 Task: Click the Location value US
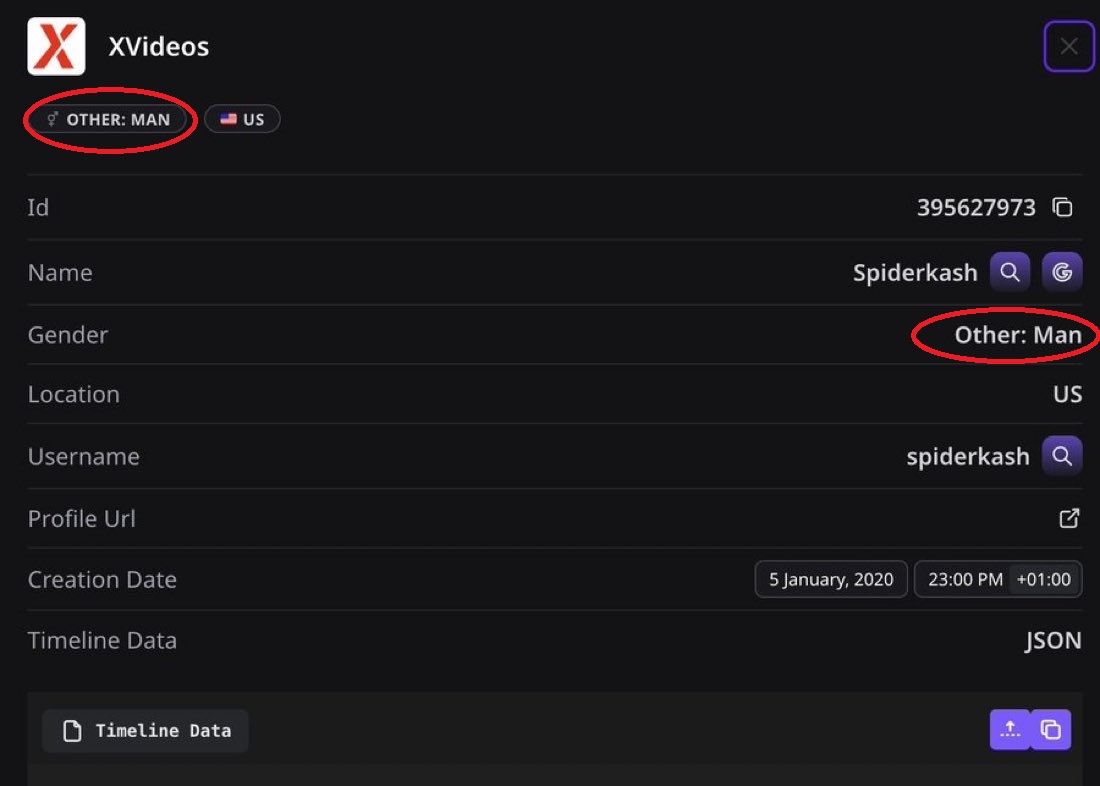coord(1067,394)
